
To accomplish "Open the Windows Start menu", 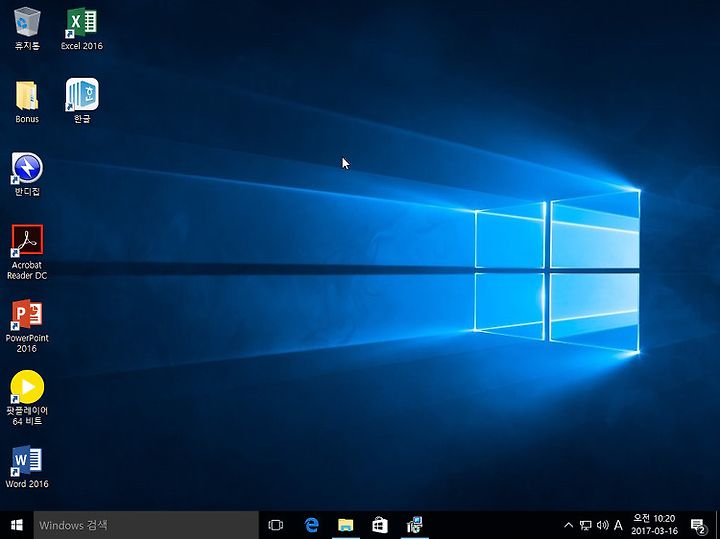I will 17,525.
